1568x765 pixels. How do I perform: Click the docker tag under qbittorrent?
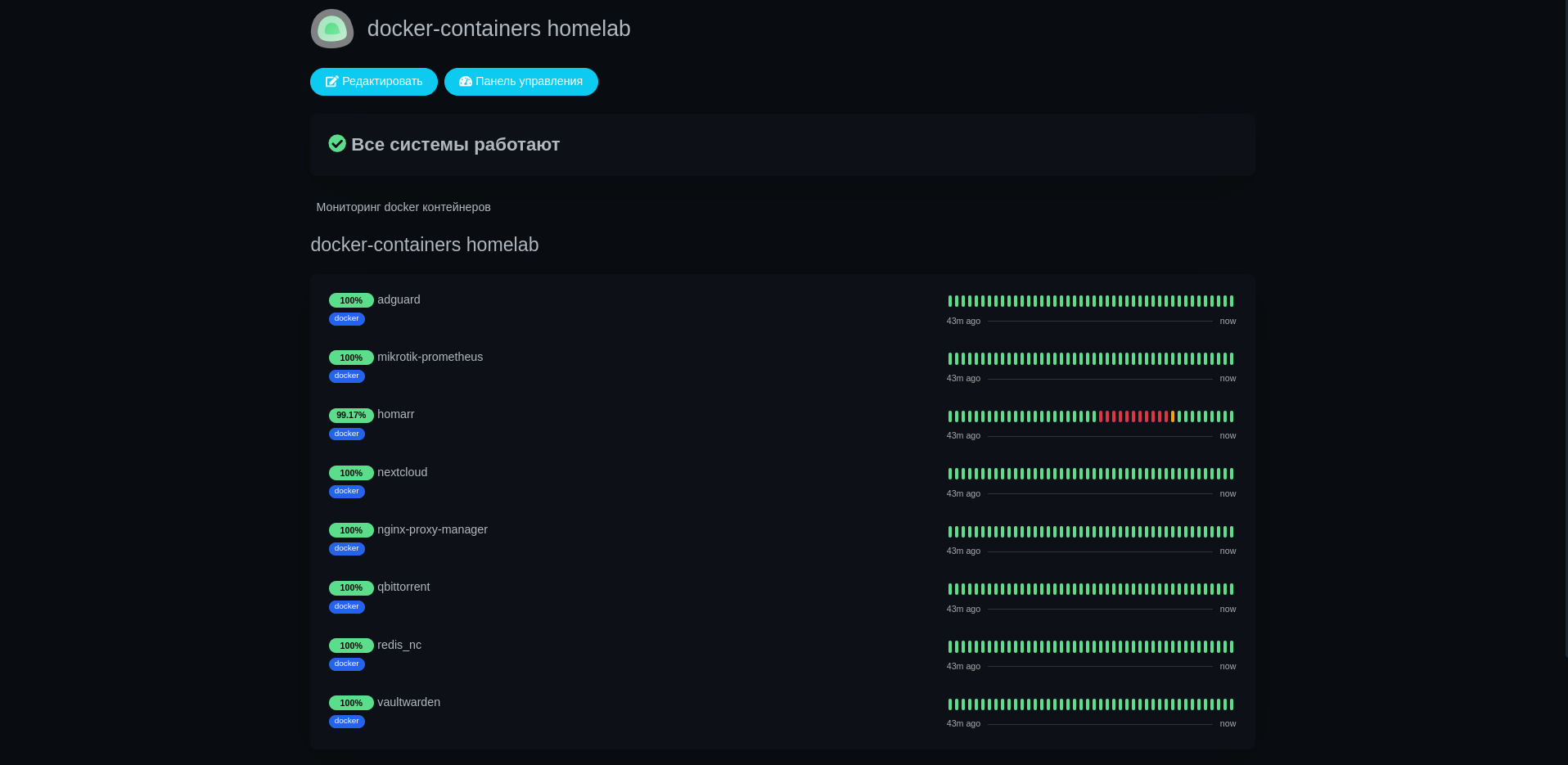point(347,607)
